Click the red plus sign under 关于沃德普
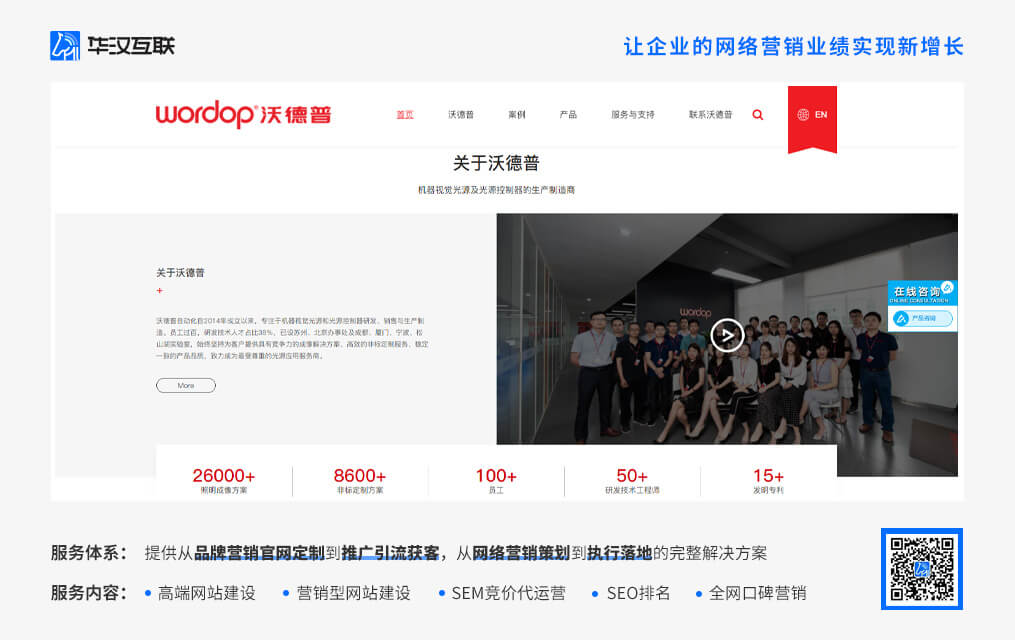Screen dimensions: 1015x640 [159, 291]
